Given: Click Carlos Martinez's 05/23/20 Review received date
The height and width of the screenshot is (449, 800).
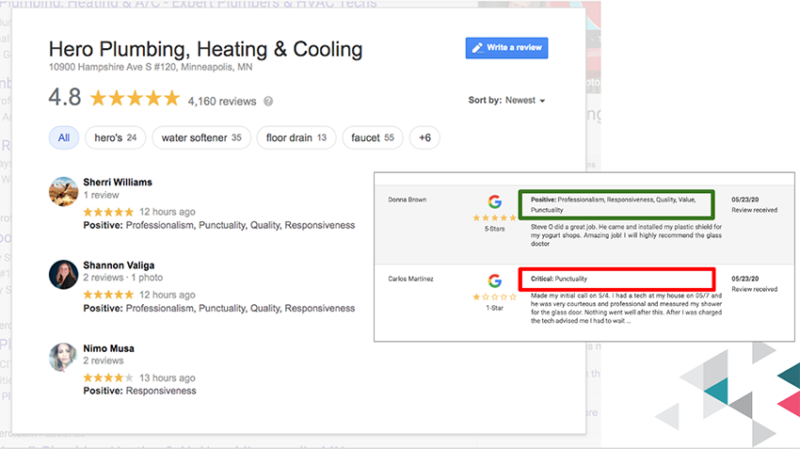Looking at the screenshot, I should (754, 284).
